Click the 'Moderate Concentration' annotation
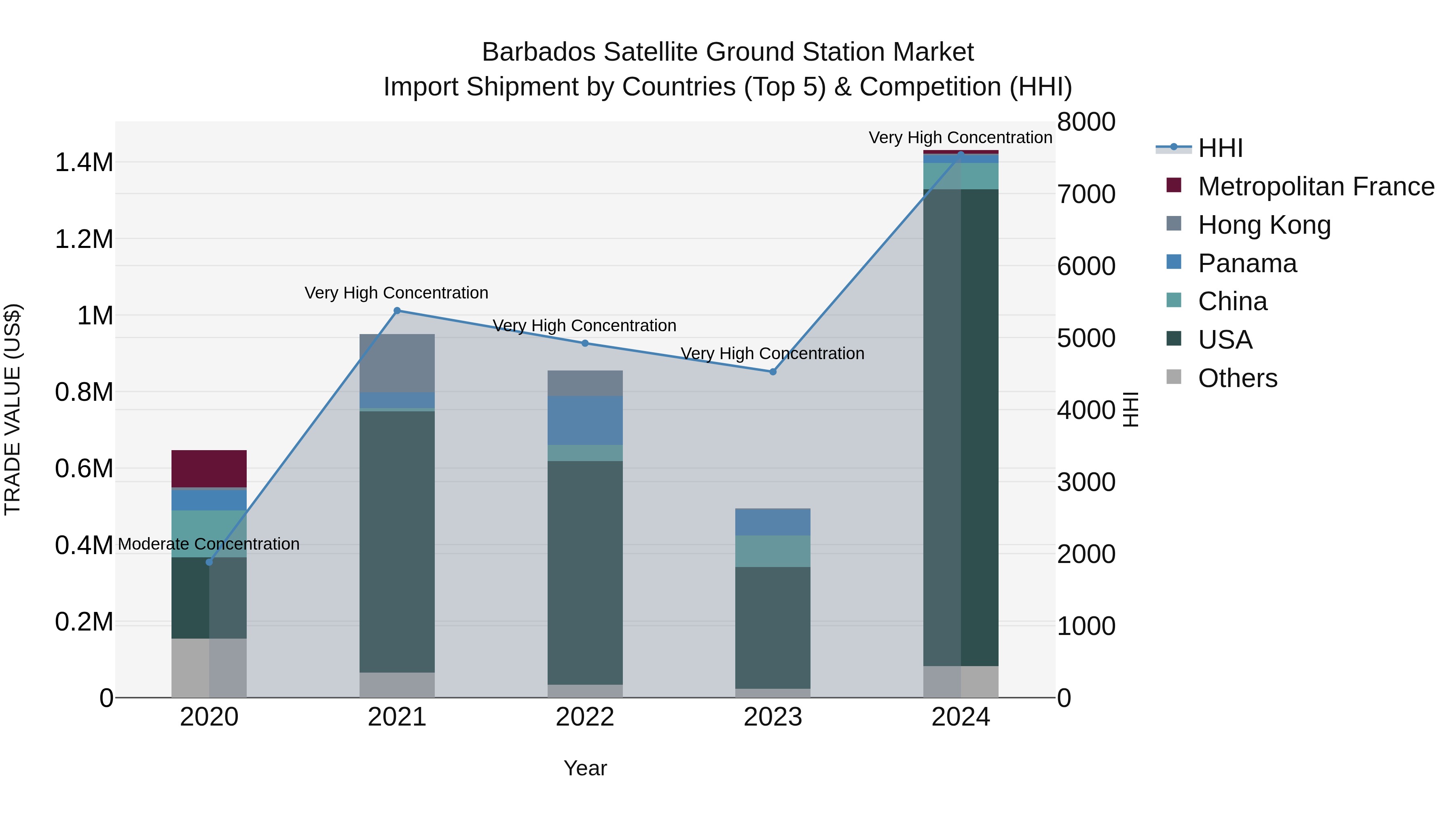 [209, 544]
